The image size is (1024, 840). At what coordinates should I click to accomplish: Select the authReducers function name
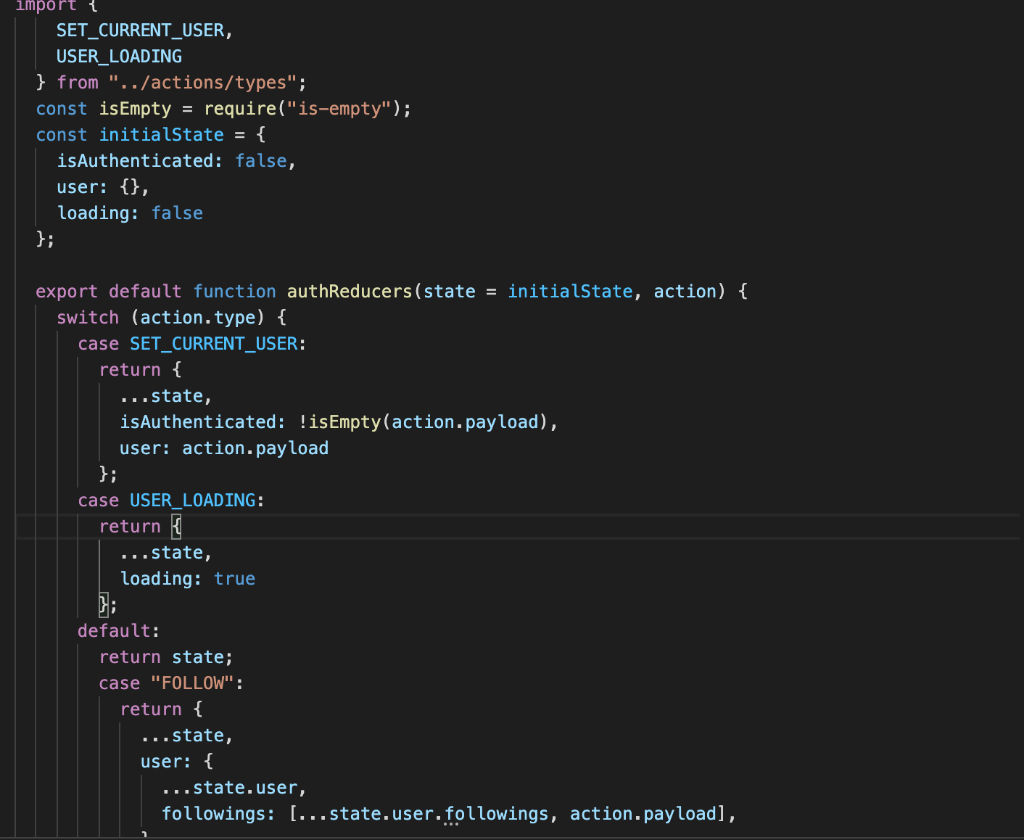coord(346,291)
